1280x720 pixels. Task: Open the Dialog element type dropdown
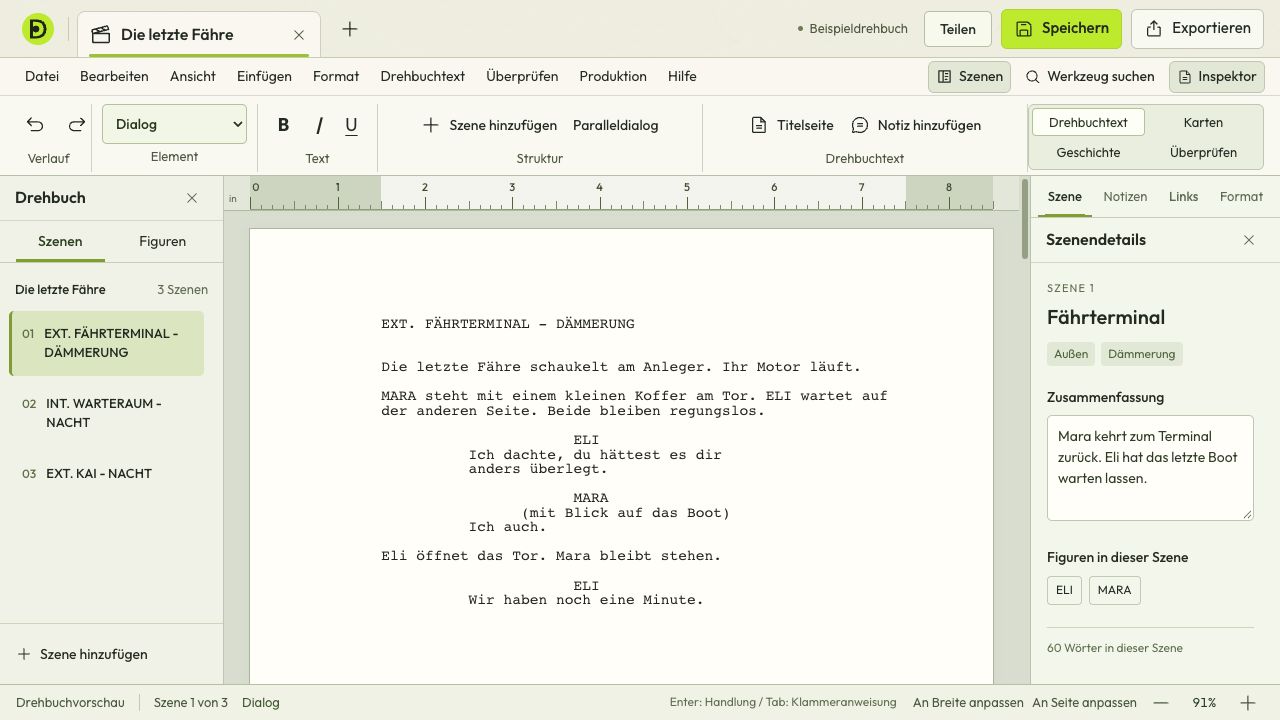174,124
